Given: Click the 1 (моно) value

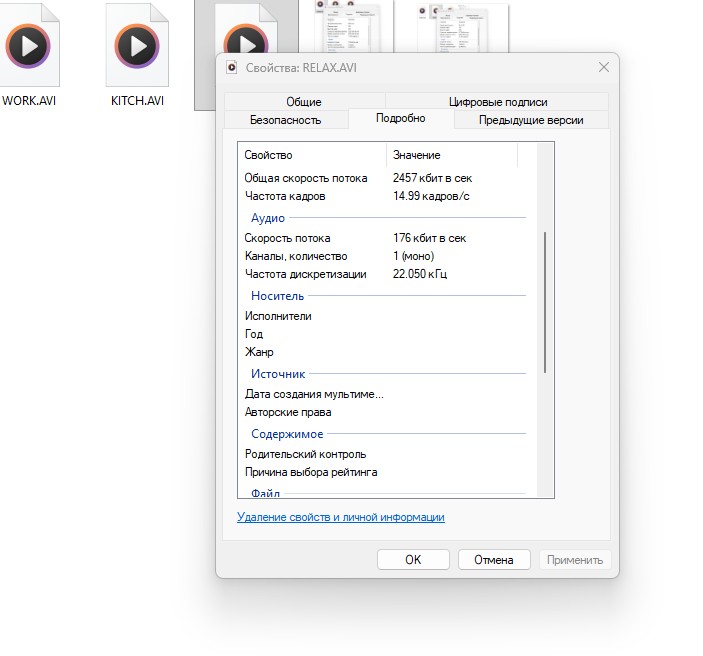Looking at the screenshot, I should (x=413, y=256).
